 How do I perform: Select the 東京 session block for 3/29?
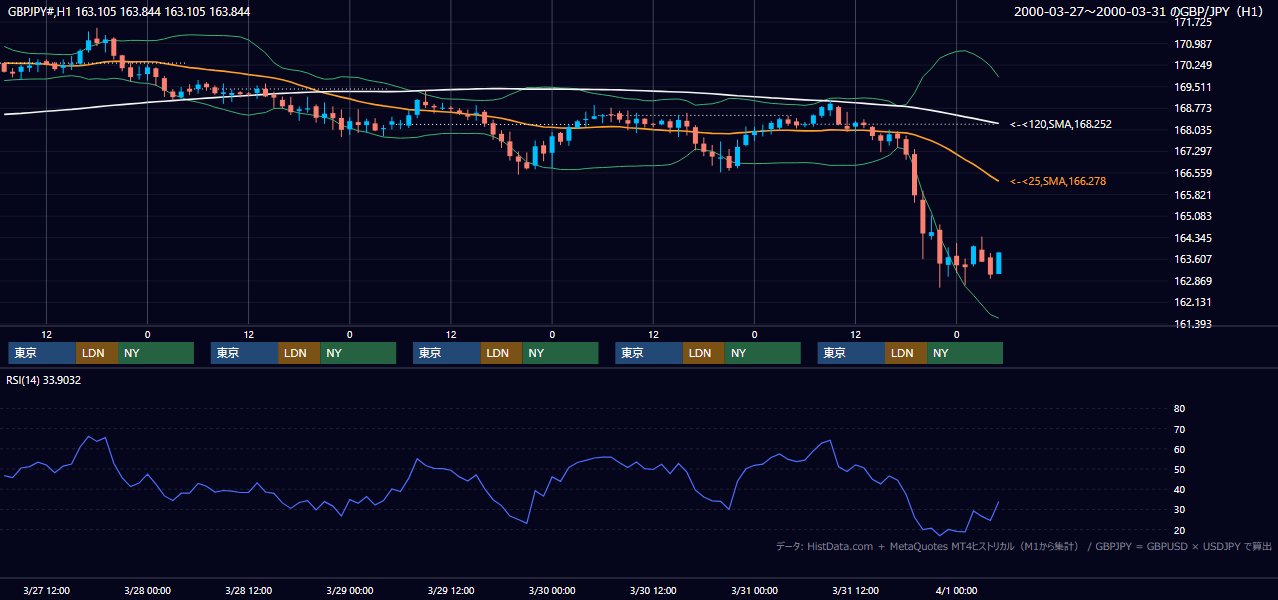[446, 353]
